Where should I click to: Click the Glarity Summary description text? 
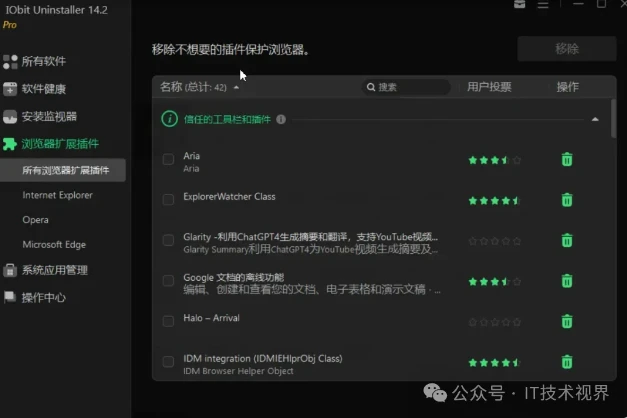point(310,249)
